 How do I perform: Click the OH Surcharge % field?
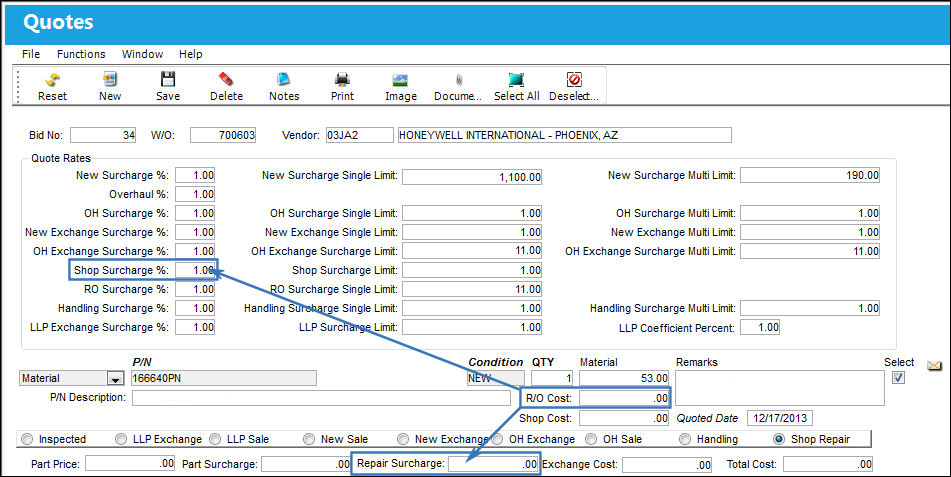tap(195, 213)
